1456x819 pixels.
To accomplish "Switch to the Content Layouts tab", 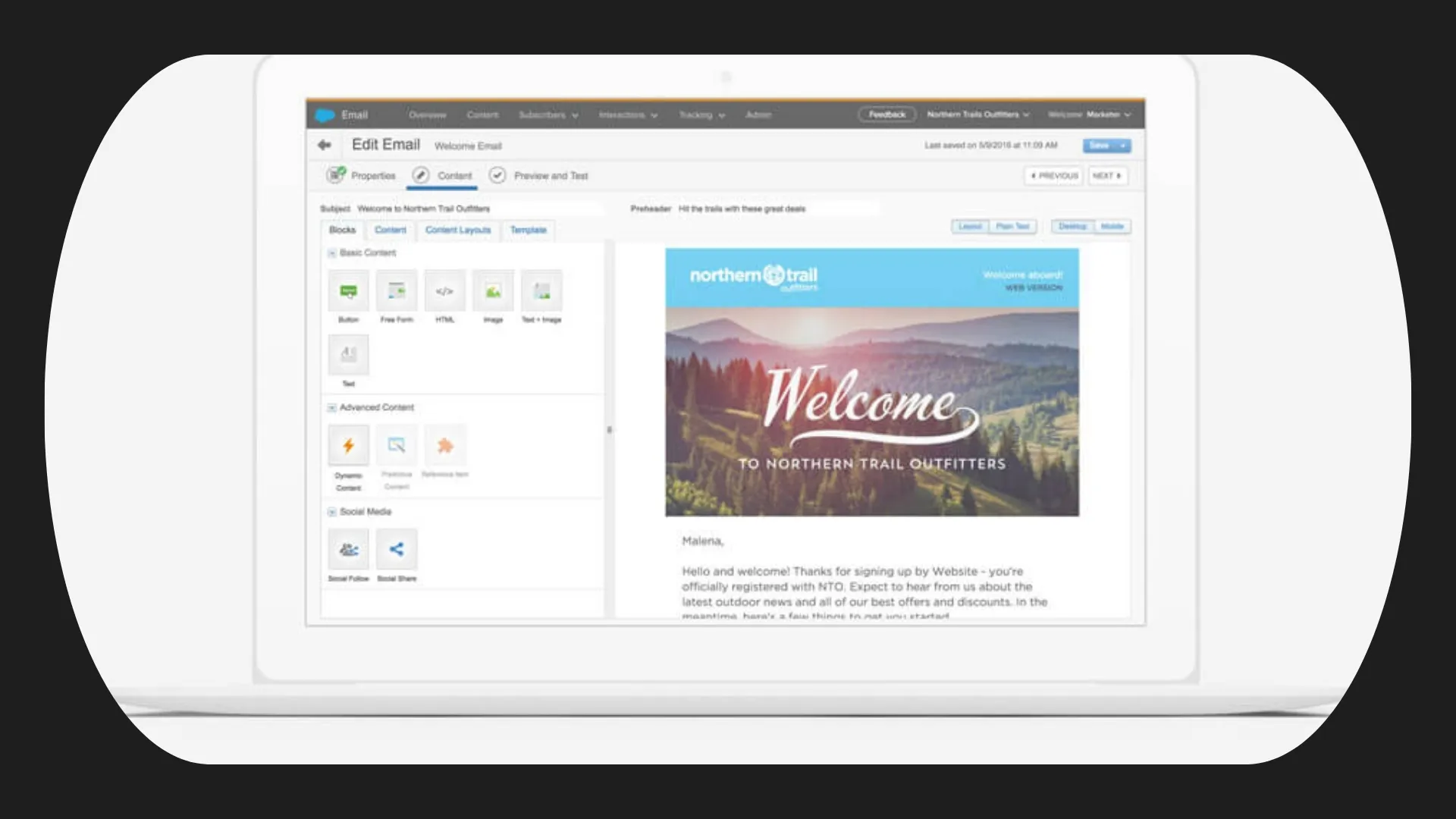I will tap(458, 230).
